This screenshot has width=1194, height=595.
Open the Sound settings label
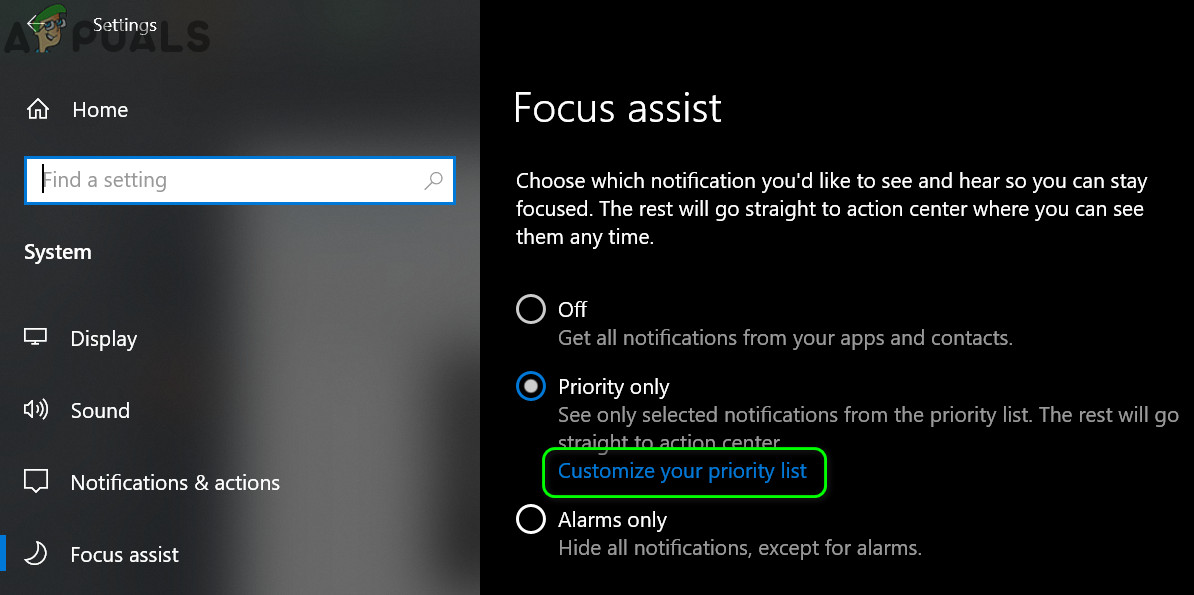pyautogui.click(x=100, y=411)
